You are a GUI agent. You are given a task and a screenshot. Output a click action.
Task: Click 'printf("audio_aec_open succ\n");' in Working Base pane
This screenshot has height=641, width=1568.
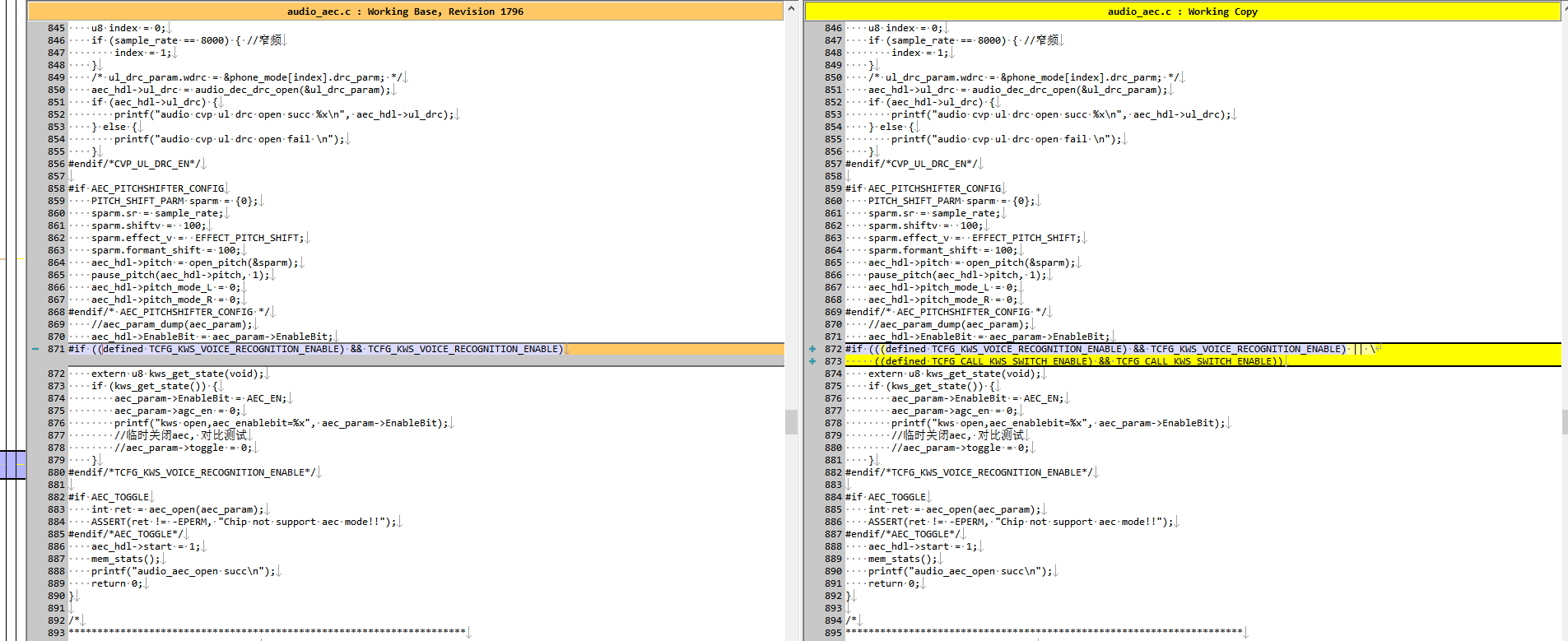click(184, 571)
